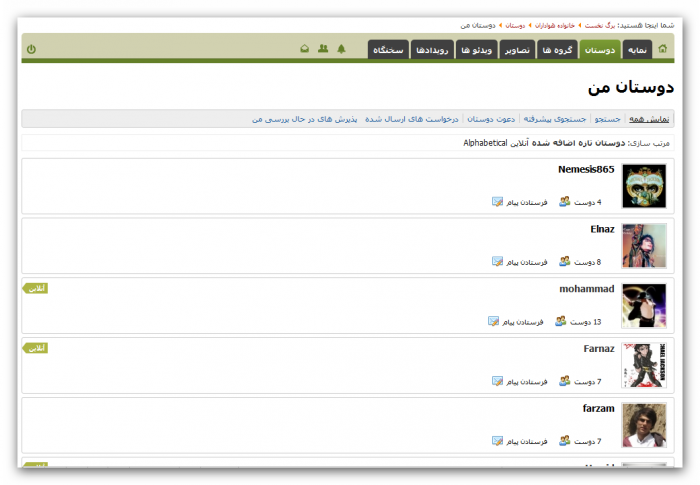Click the friends icon in mohammad row
This screenshot has width=700, height=485.
click(561, 321)
